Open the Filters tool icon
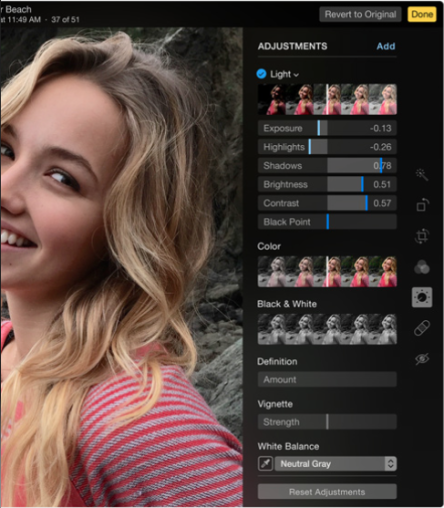The image size is (444, 508). (x=422, y=267)
